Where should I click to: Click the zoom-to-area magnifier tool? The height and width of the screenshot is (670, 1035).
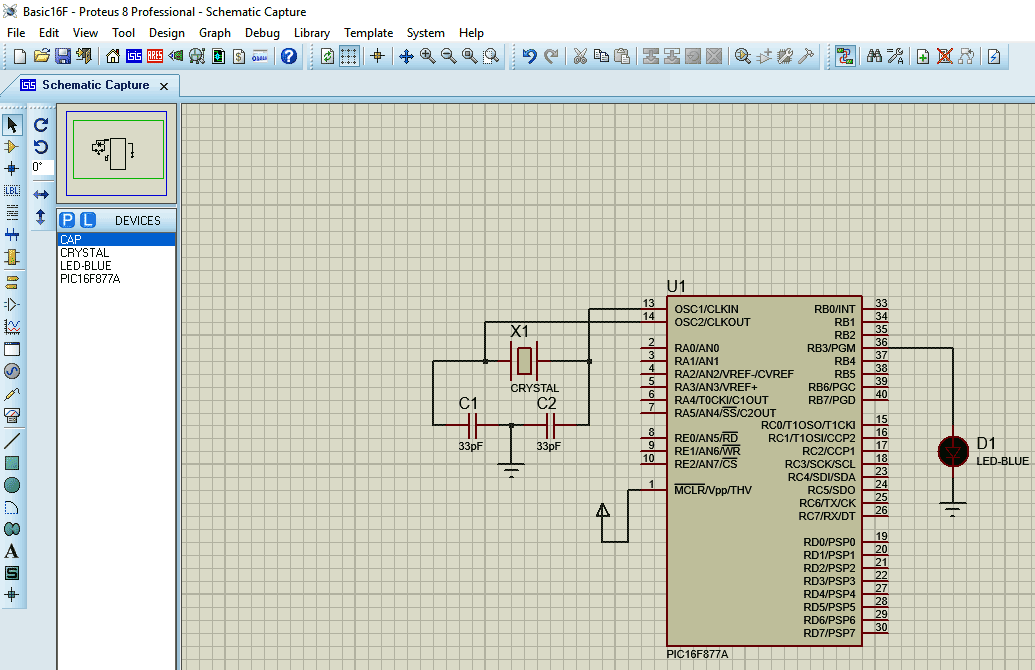click(x=491, y=57)
